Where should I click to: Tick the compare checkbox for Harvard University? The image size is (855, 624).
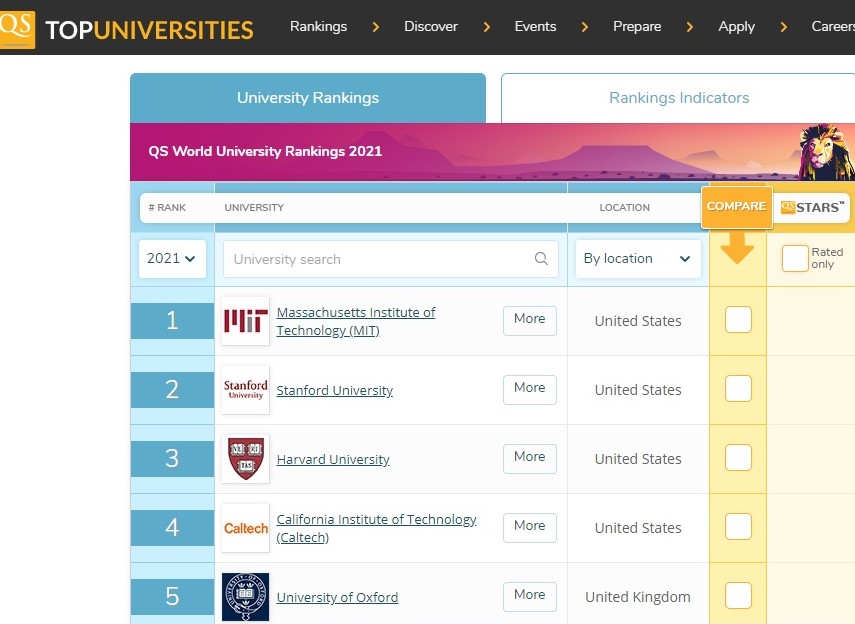pos(738,458)
